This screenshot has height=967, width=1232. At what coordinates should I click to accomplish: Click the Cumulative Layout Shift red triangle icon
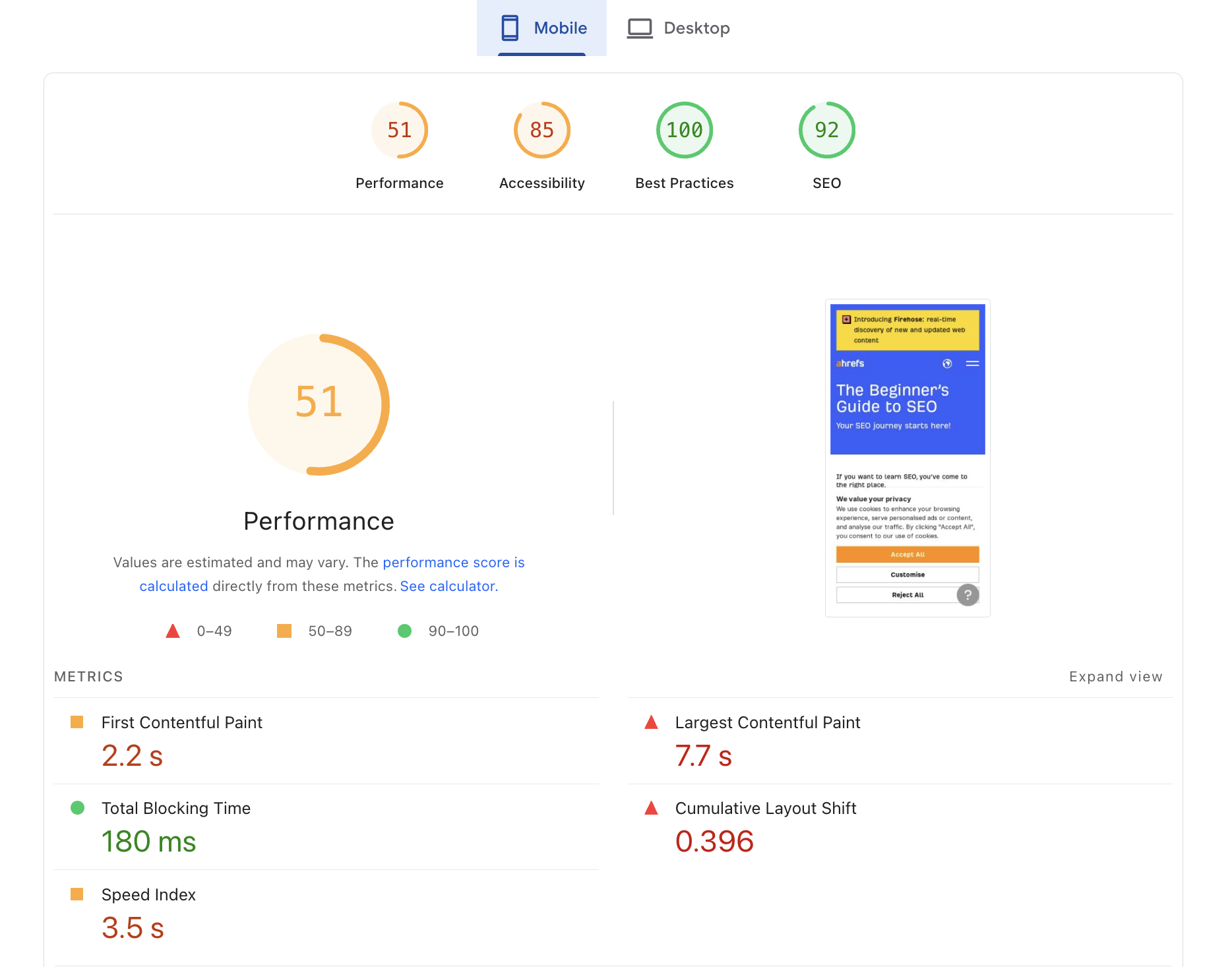[x=651, y=807]
